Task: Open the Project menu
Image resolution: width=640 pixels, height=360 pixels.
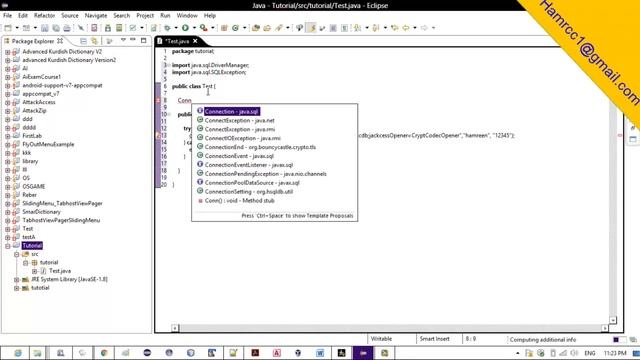Action: click(x=145, y=16)
